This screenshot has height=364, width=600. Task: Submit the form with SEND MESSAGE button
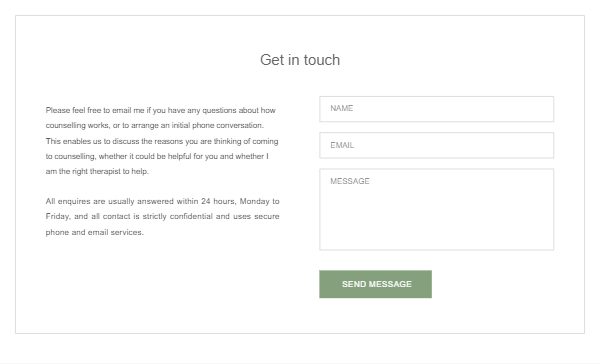375,284
